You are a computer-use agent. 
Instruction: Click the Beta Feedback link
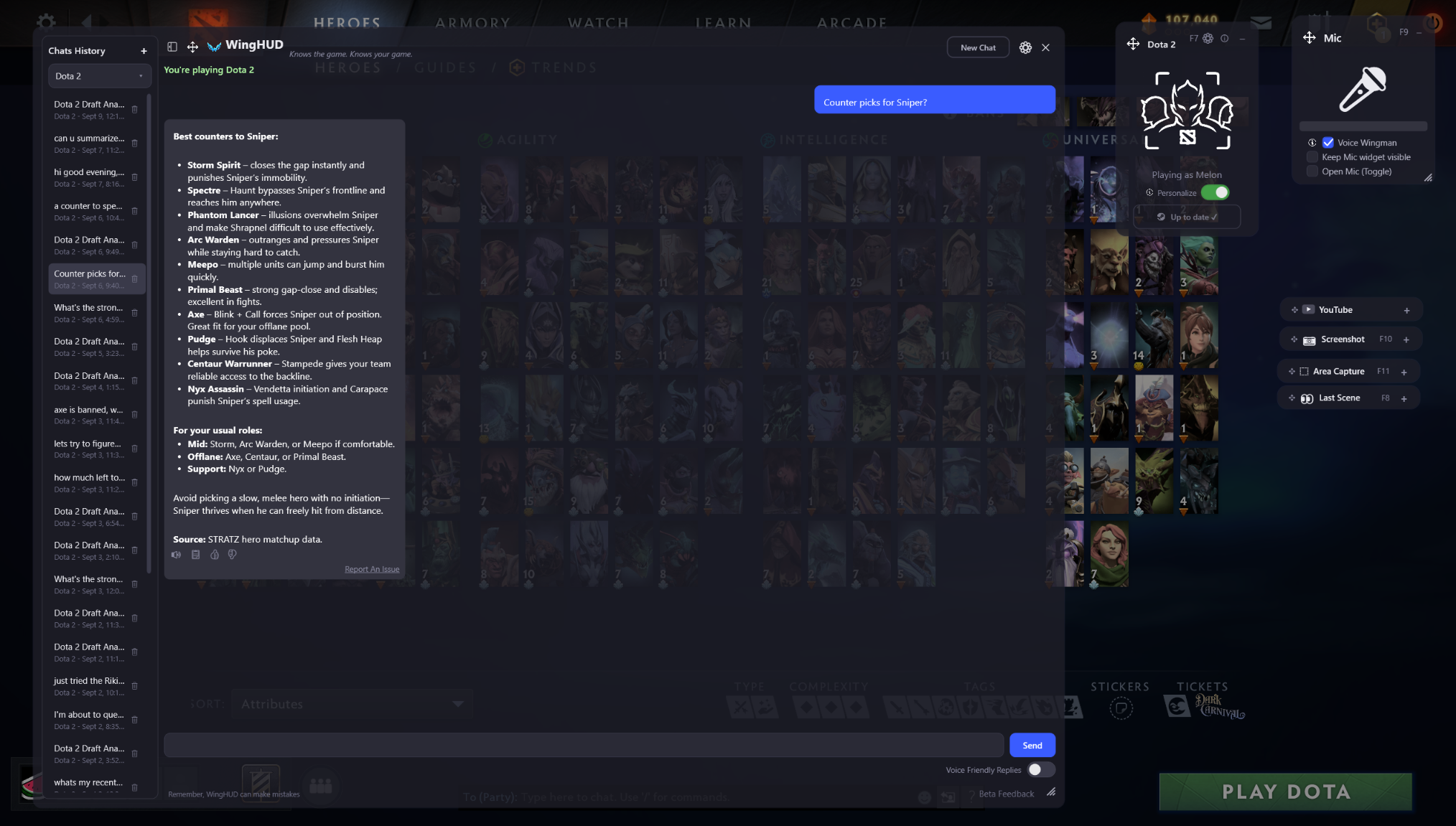click(1007, 794)
